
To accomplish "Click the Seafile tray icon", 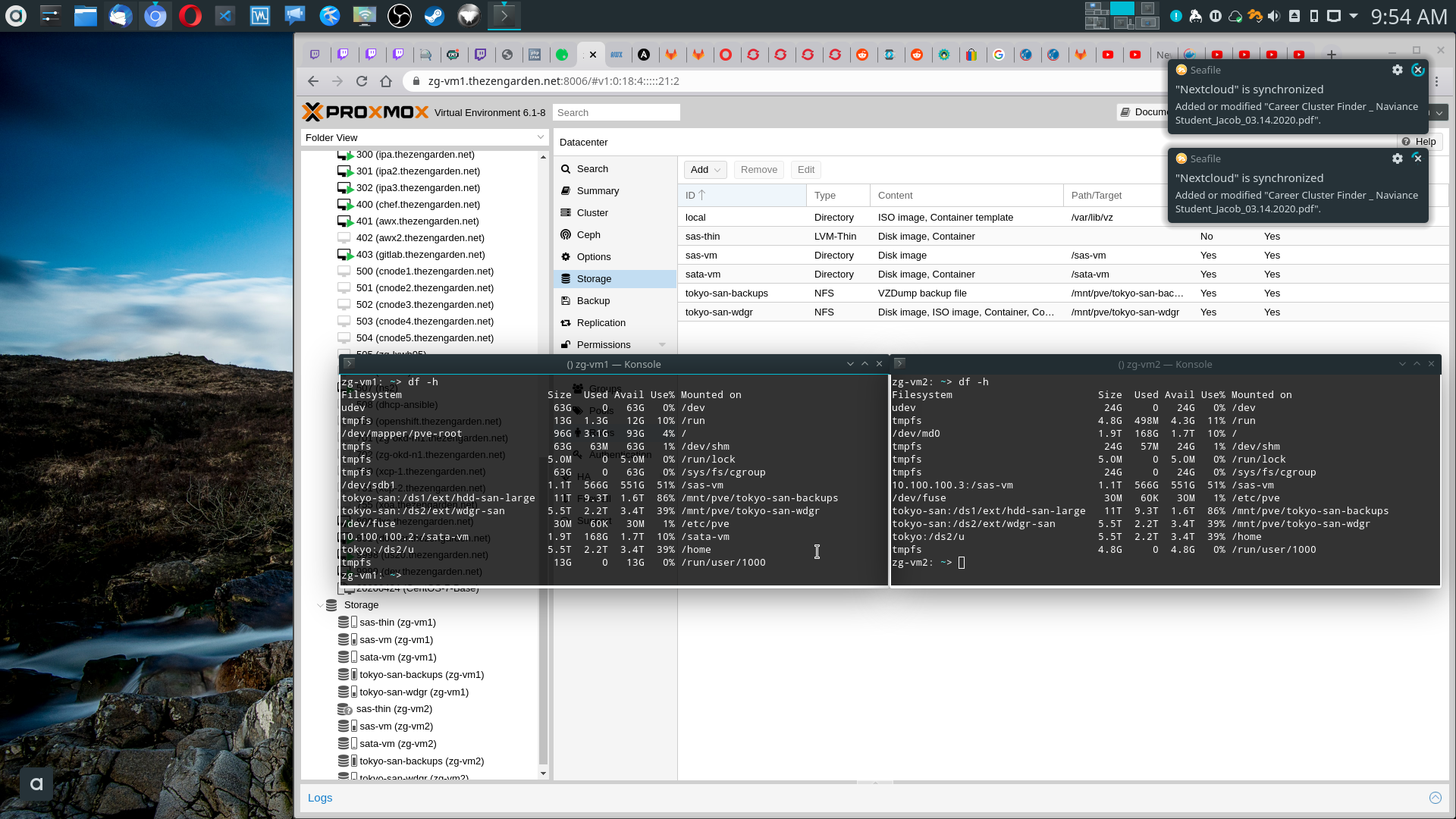I will pos(1254,16).
